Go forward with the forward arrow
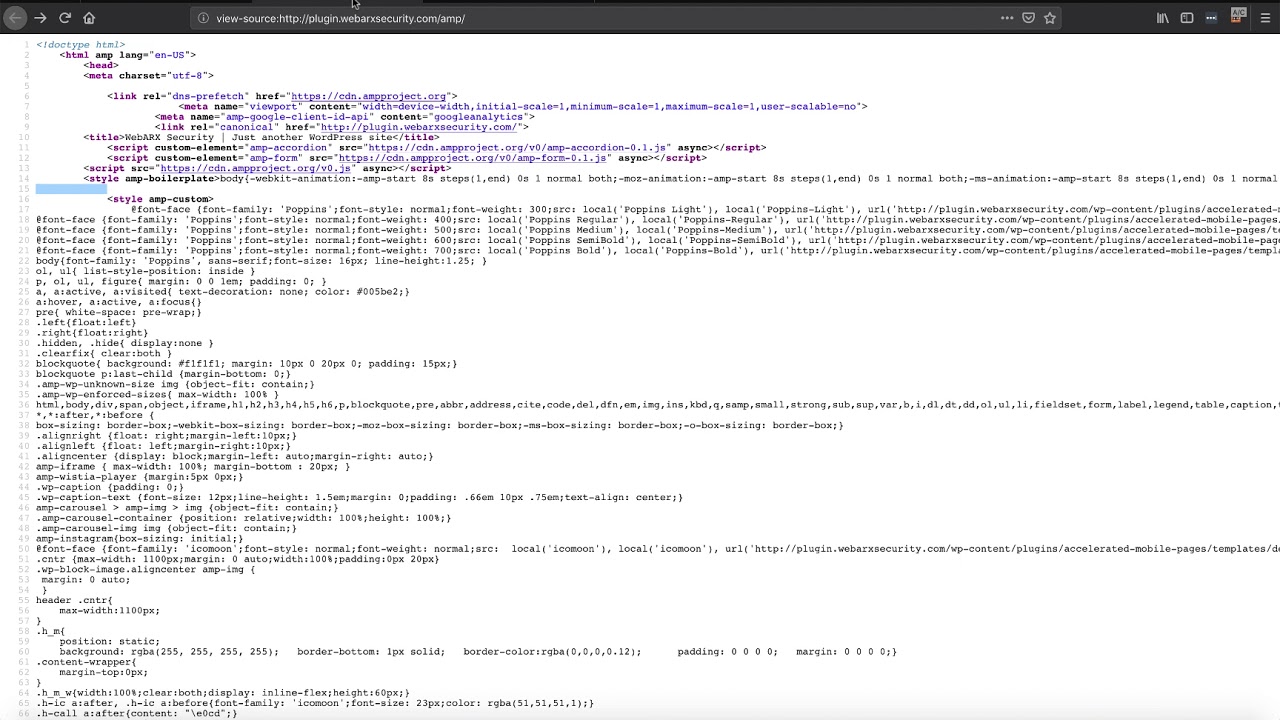This screenshot has height=720, width=1280. tap(40, 18)
